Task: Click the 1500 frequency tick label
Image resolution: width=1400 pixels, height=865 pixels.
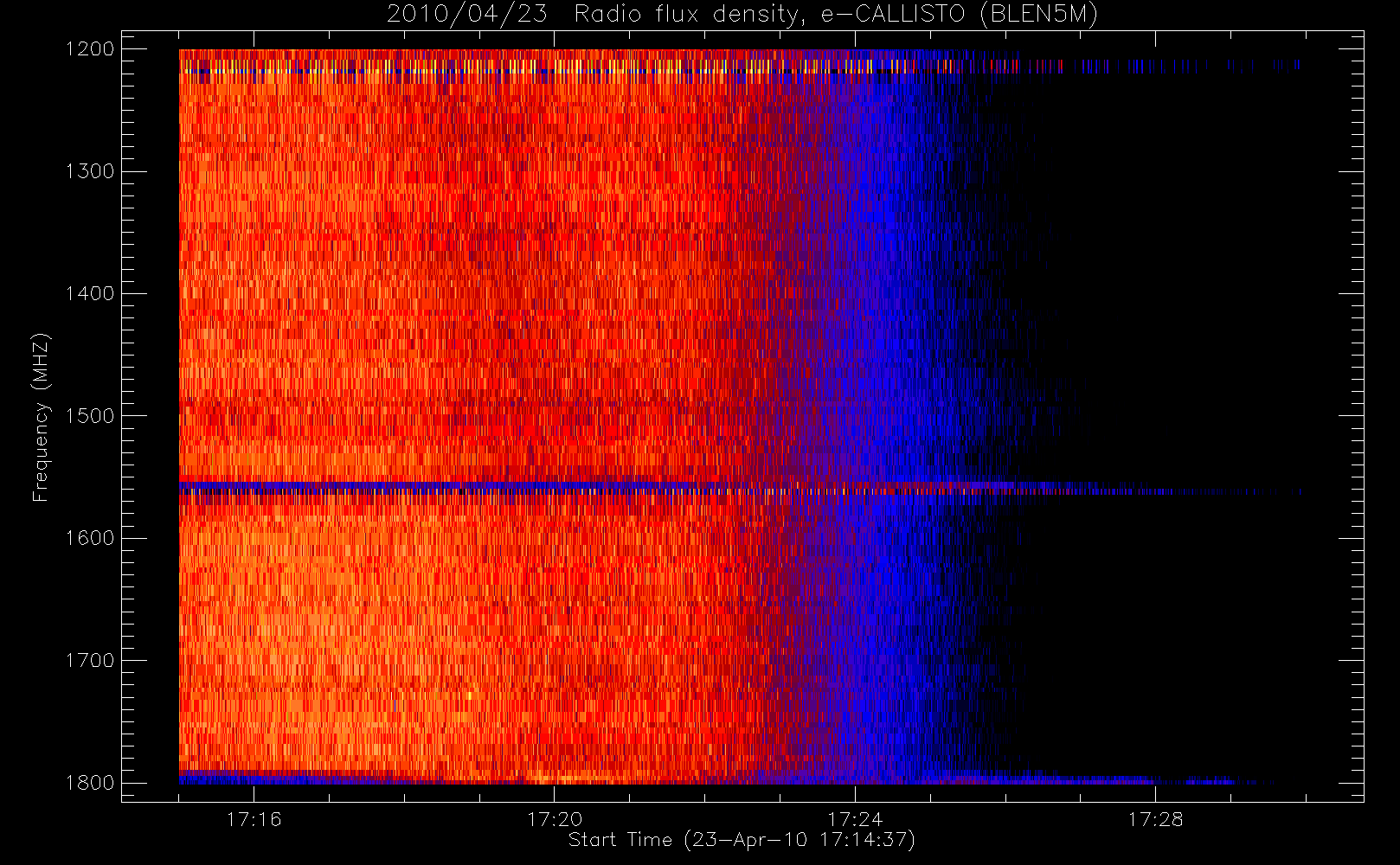Action: click(x=90, y=416)
